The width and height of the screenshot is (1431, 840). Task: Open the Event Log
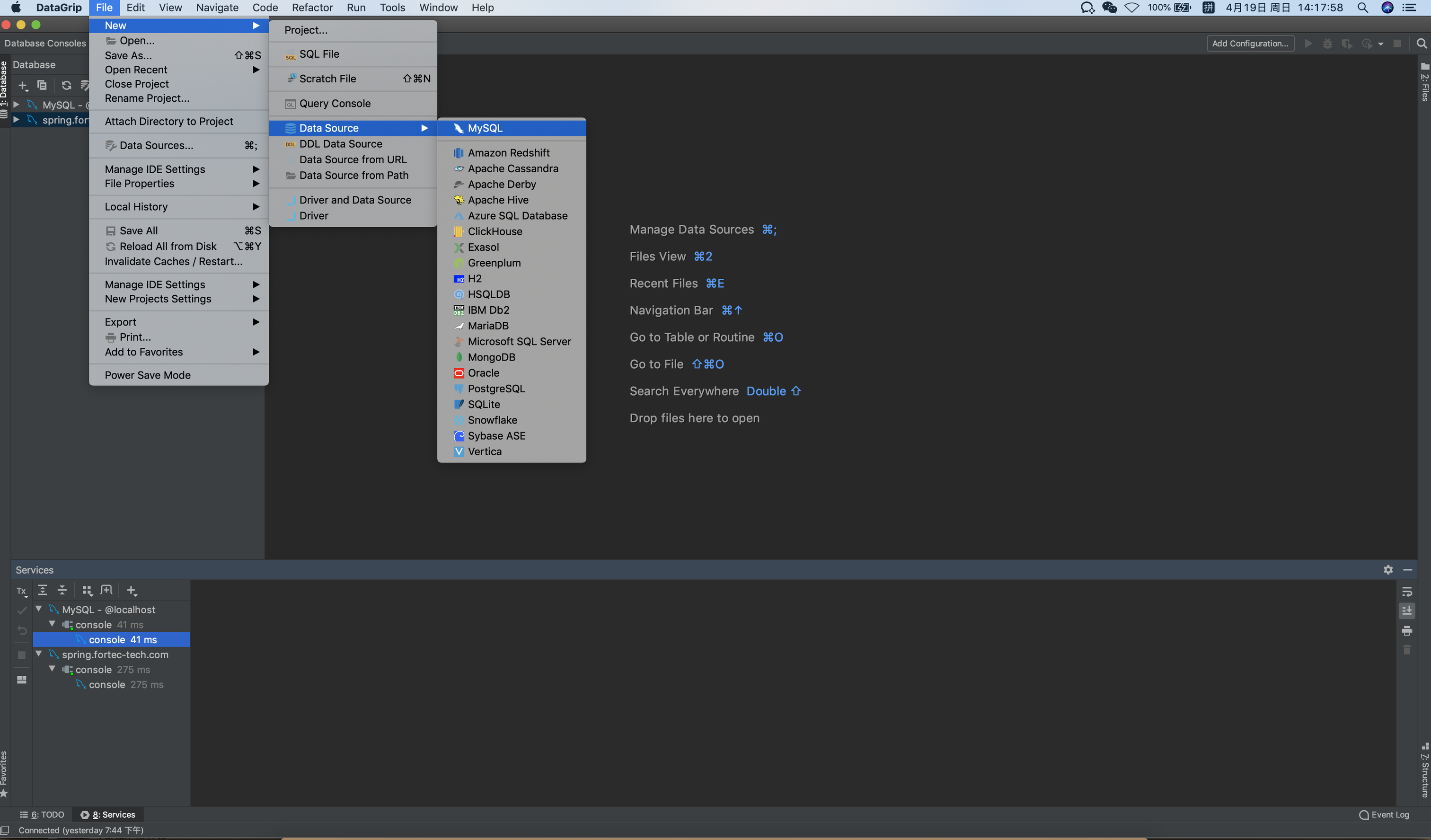[x=1384, y=814]
